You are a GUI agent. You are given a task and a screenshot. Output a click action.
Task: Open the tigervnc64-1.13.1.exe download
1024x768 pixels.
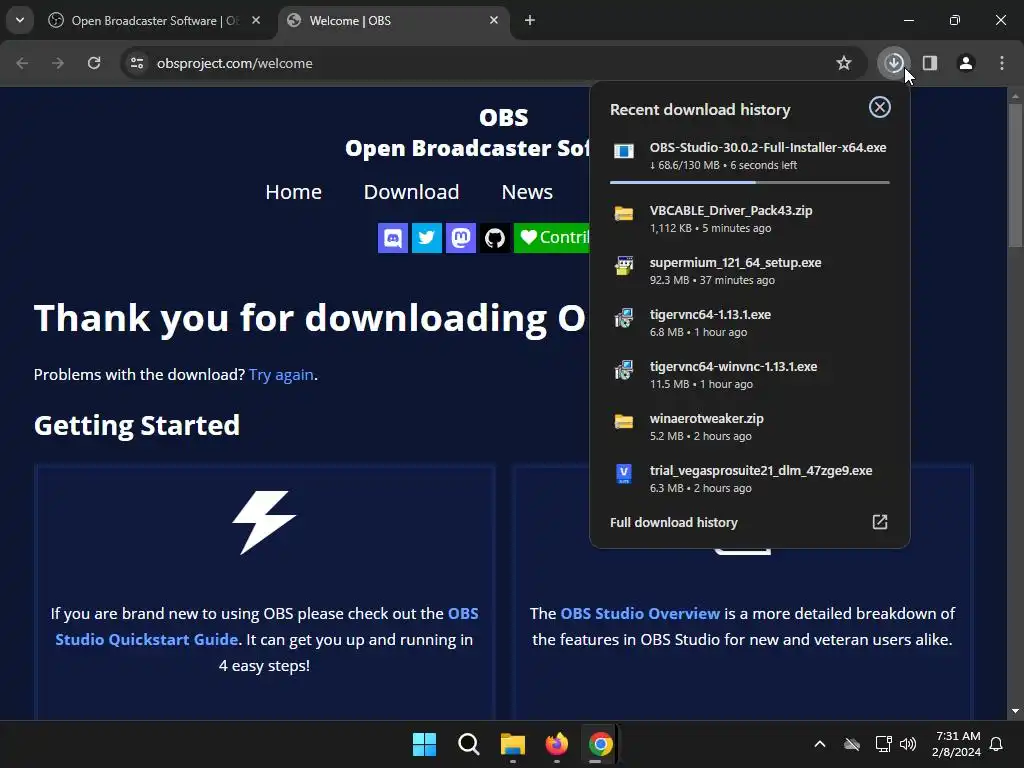[x=750, y=323]
